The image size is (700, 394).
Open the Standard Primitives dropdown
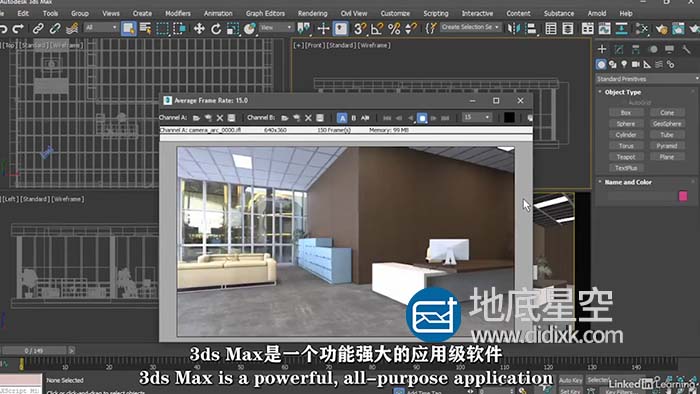(647, 79)
